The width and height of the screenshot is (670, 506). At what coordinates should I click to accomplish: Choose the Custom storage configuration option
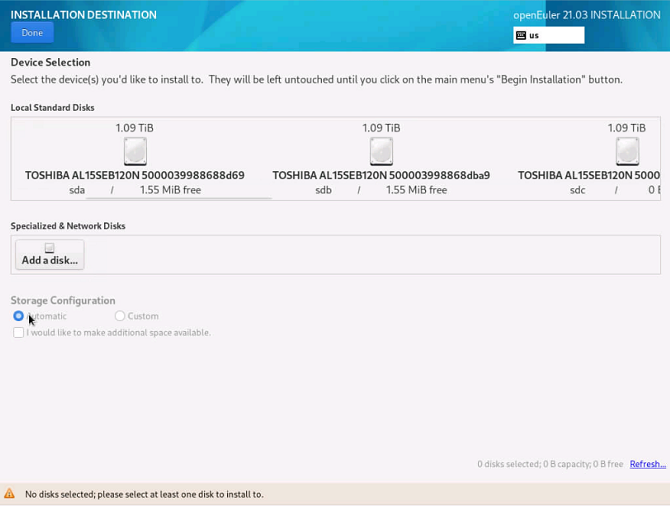120,316
